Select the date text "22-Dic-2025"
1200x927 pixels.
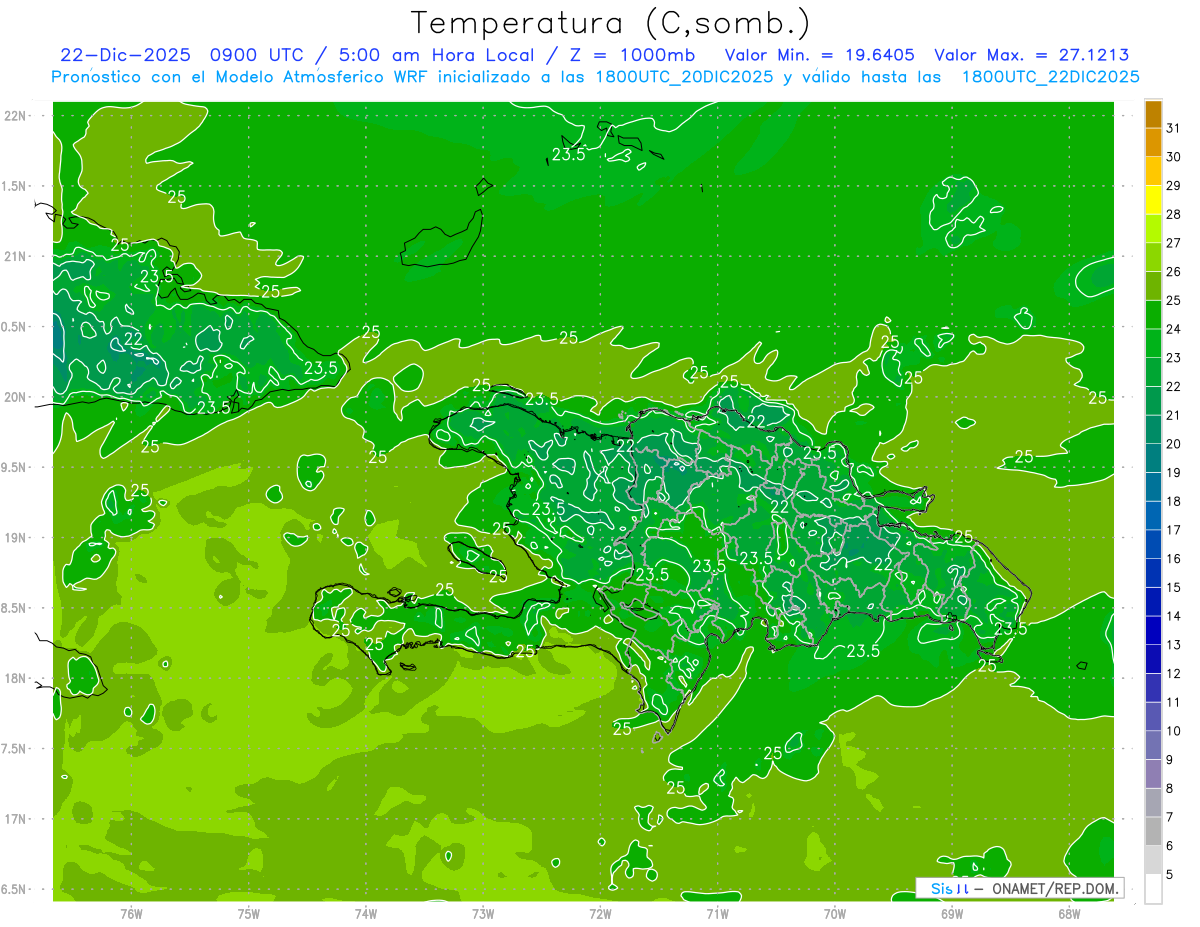coord(125,56)
